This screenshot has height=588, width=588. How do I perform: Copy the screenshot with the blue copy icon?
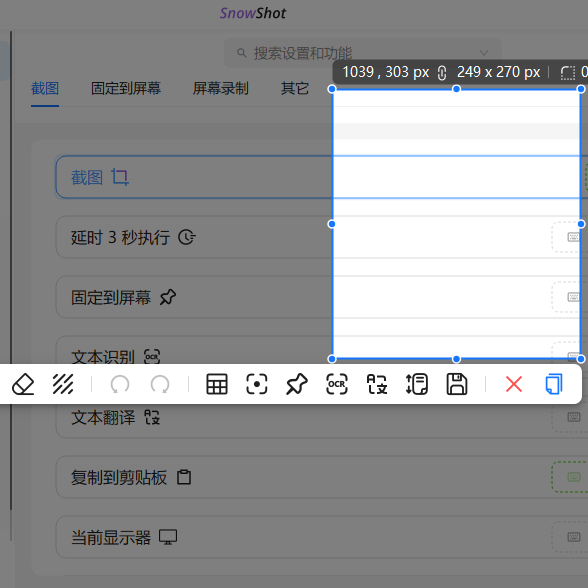[x=554, y=384]
